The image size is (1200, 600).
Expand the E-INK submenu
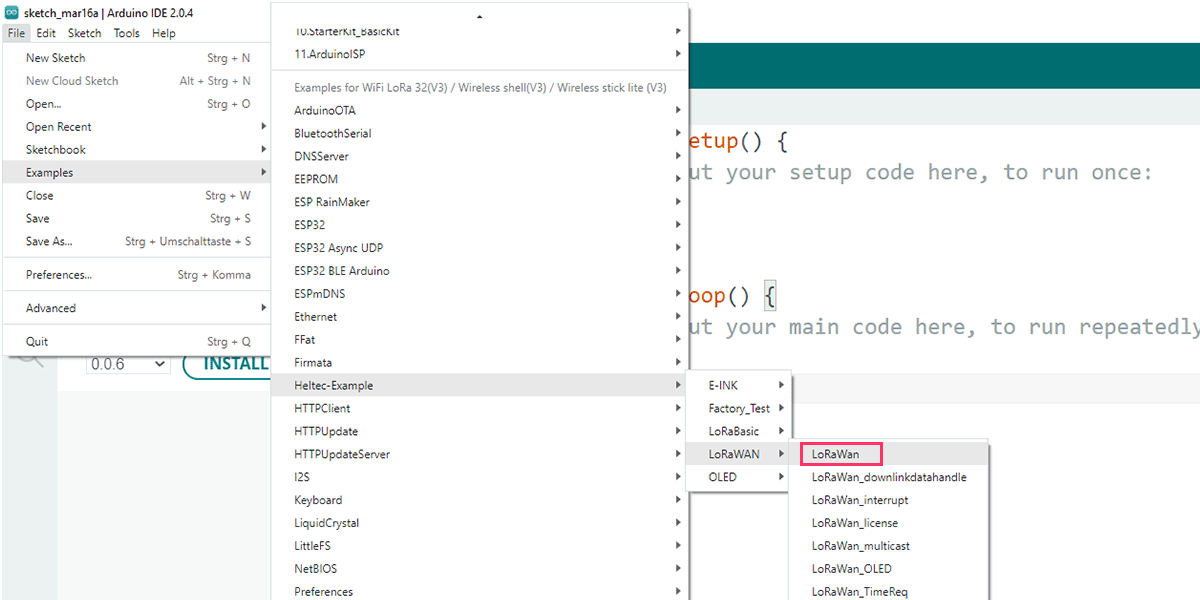pyautogui.click(x=739, y=386)
